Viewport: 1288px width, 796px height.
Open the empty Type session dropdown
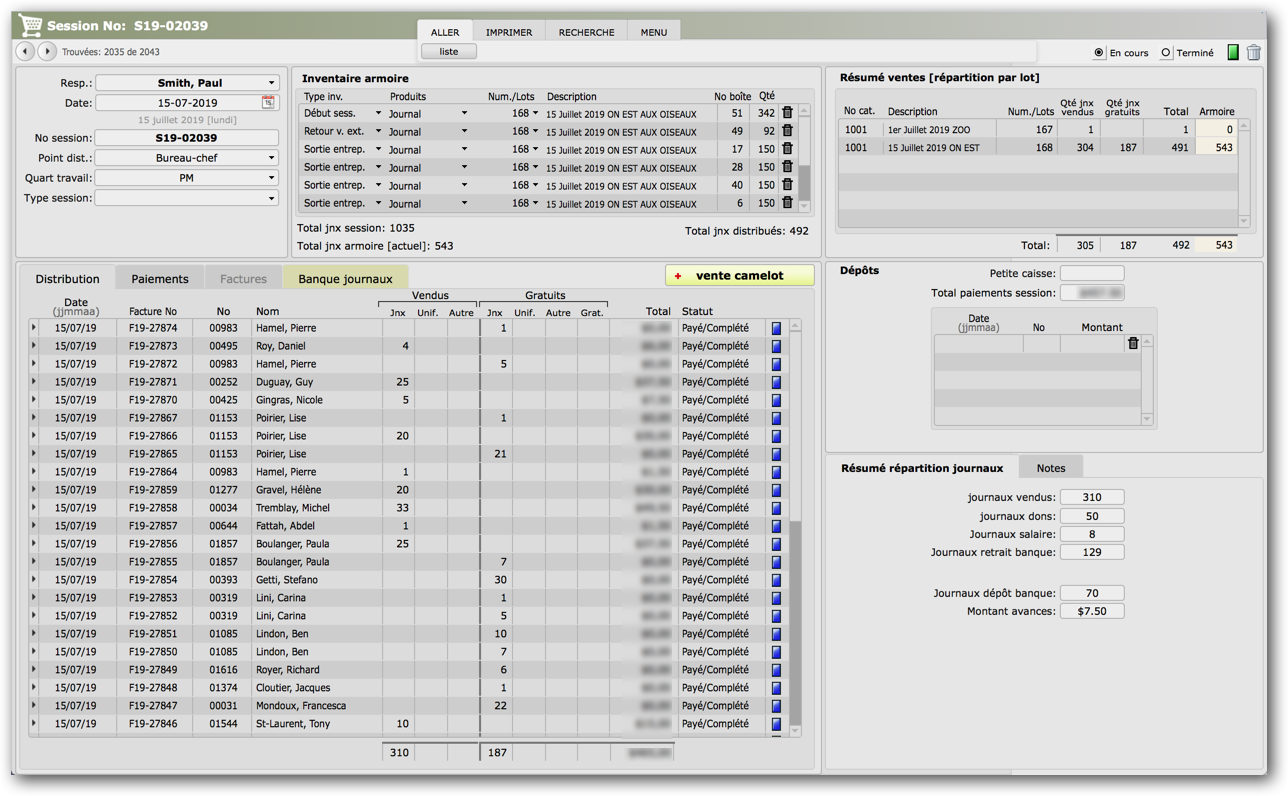coord(187,198)
